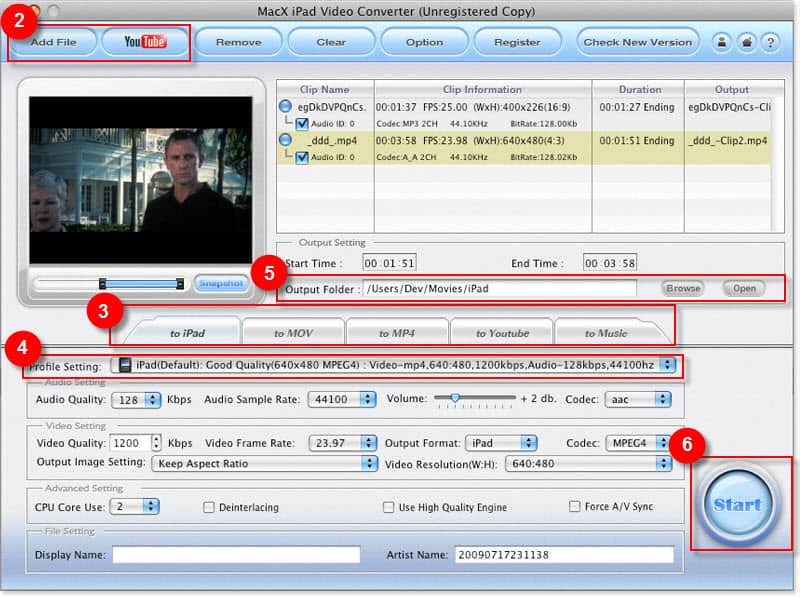Click the Register button
The width and height of the screenshot is (800, 597).
point(517,42)
